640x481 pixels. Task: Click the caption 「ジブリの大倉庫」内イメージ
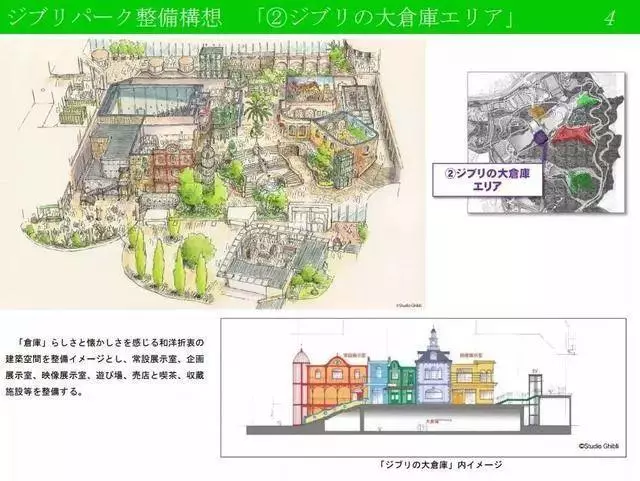click(x=441, y=464)
